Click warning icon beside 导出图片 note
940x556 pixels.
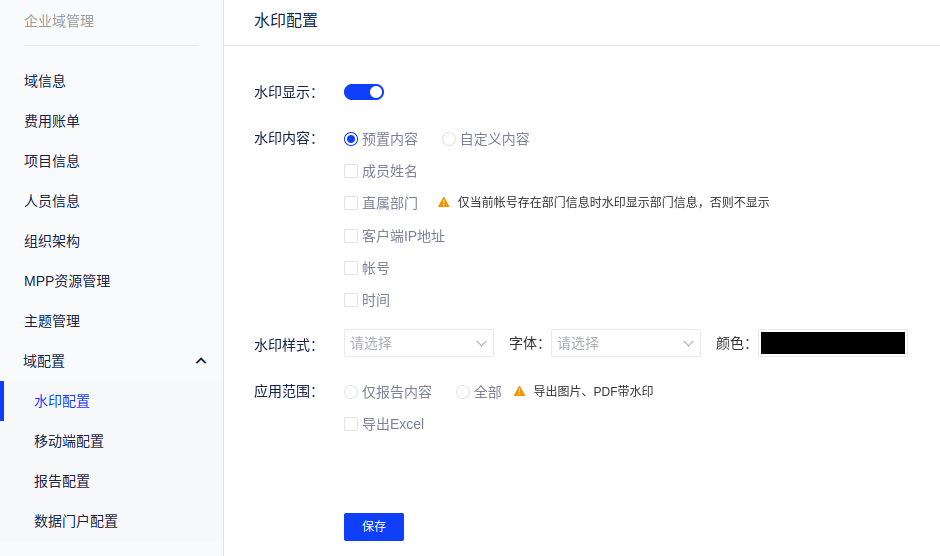point(519,392)
